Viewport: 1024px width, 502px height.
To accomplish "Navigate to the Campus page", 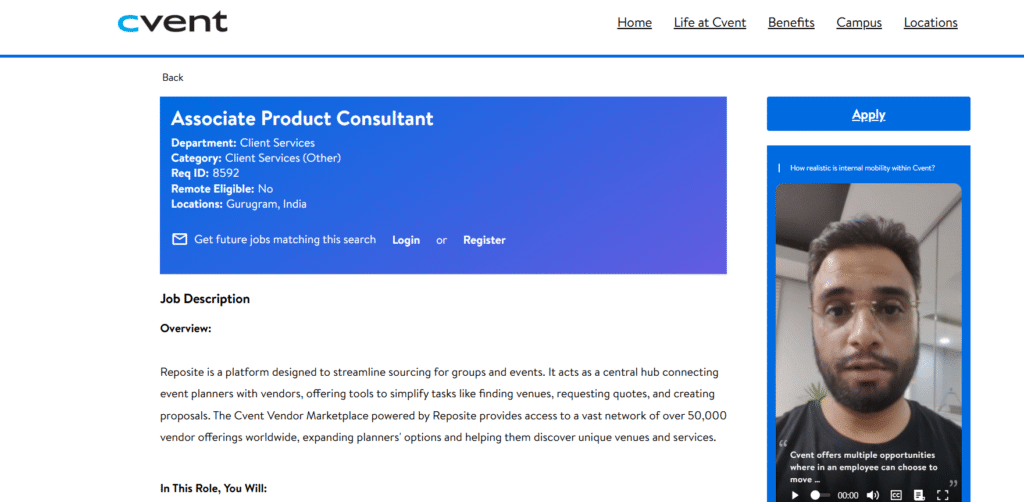I will pyautogui.click(x=859, y=23).
